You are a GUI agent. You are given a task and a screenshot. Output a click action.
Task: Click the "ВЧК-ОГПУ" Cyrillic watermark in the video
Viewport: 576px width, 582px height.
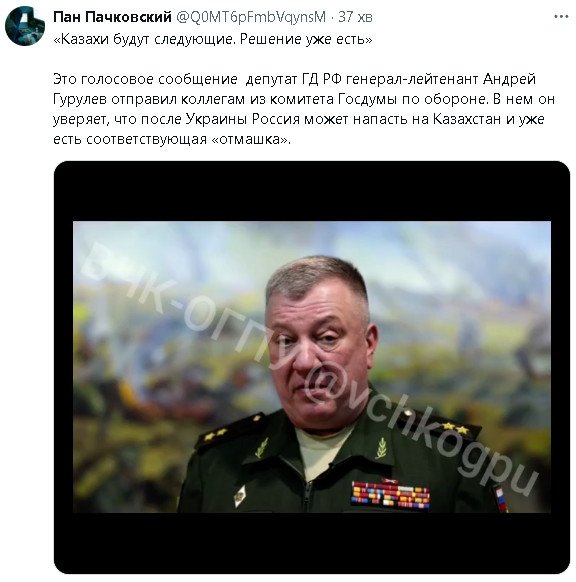[186, 304]
